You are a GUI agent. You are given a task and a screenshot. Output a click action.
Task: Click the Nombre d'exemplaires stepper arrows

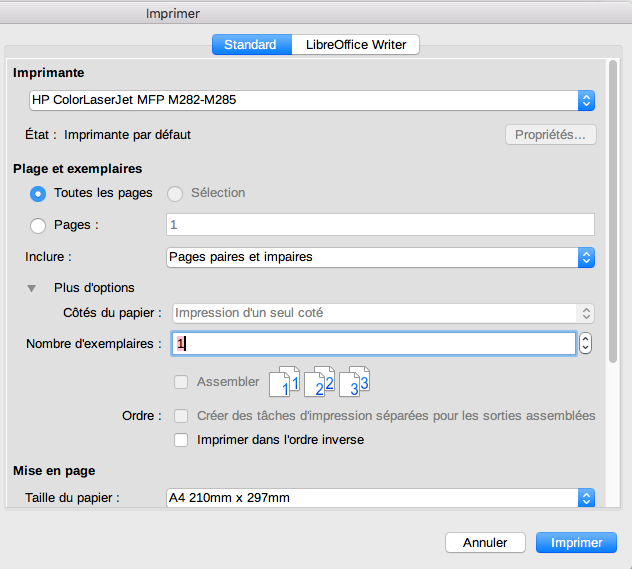[586, 343]
